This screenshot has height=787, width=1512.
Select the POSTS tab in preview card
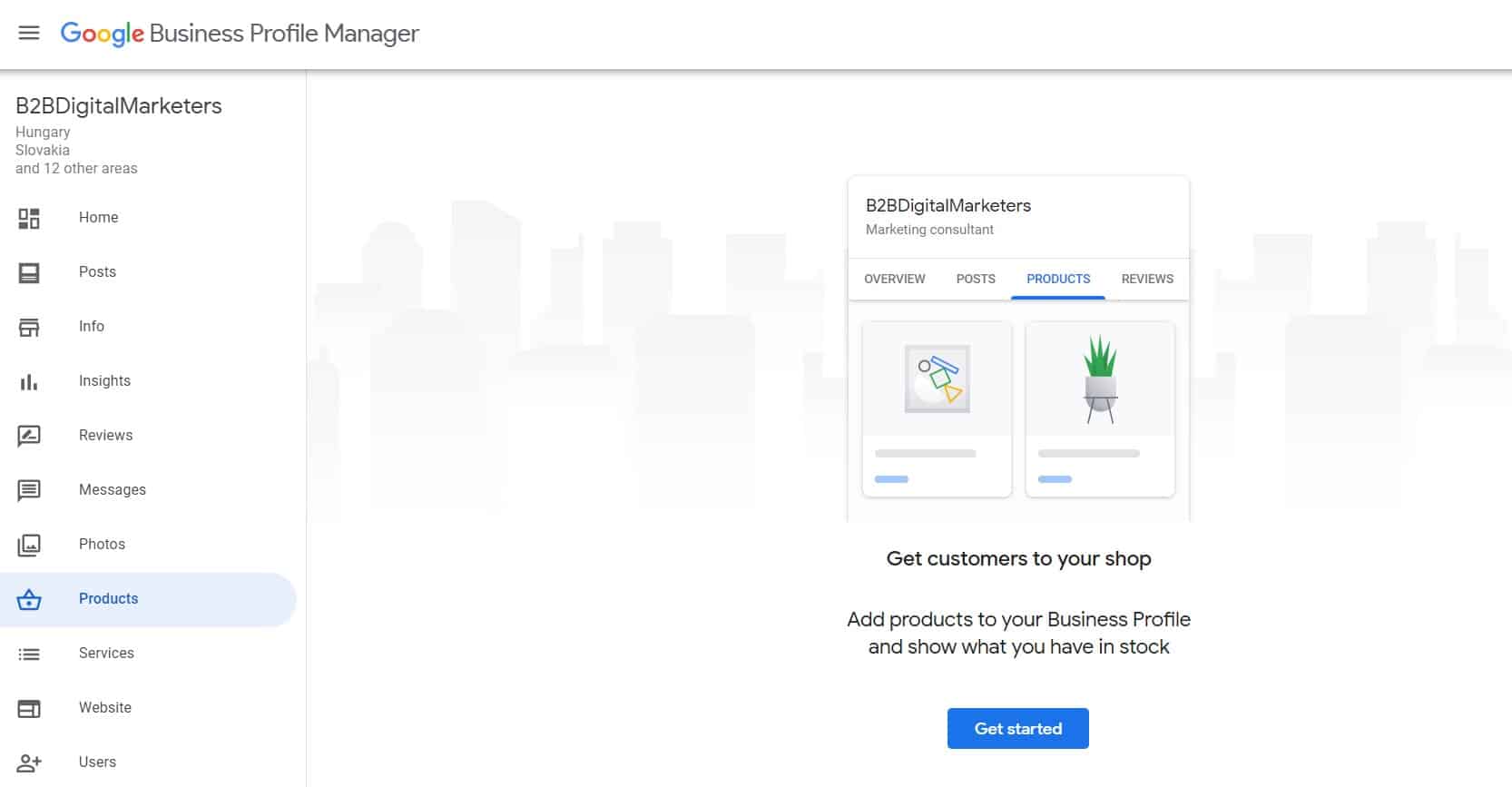click(976, 279)
